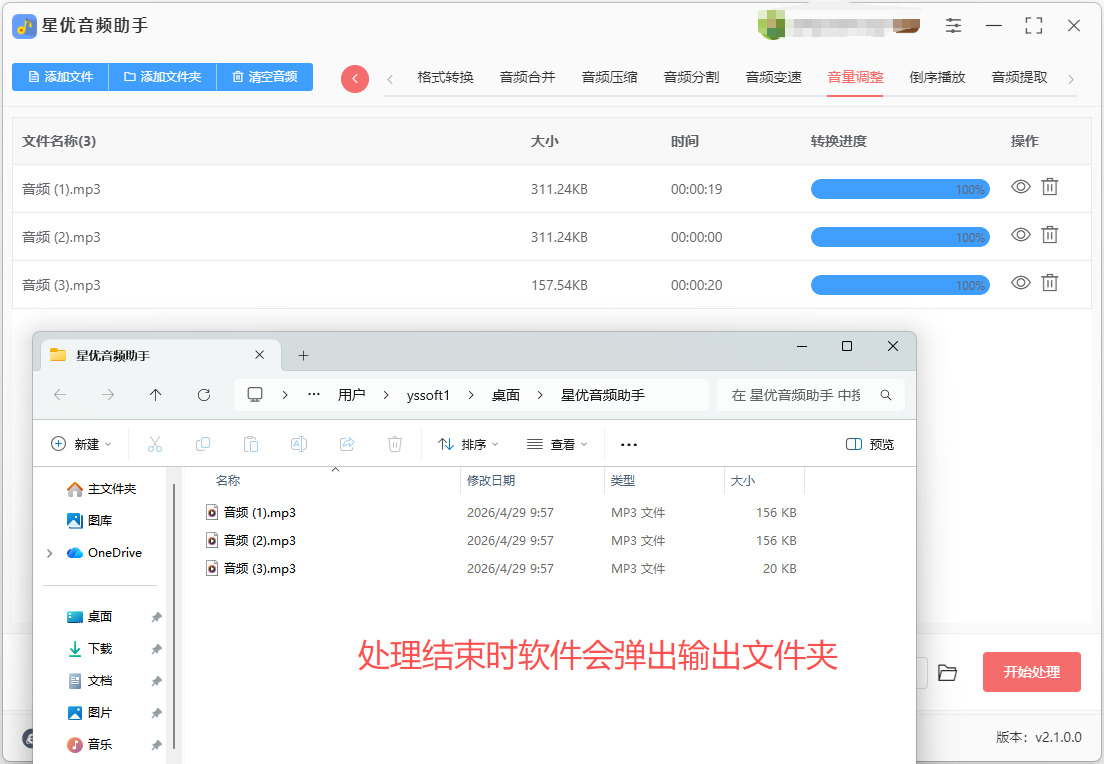Image resolution: width=1104 pixels, height=764 pixels.
Task: Switch to the 音频变速 tab
Action: pos(773,77)
